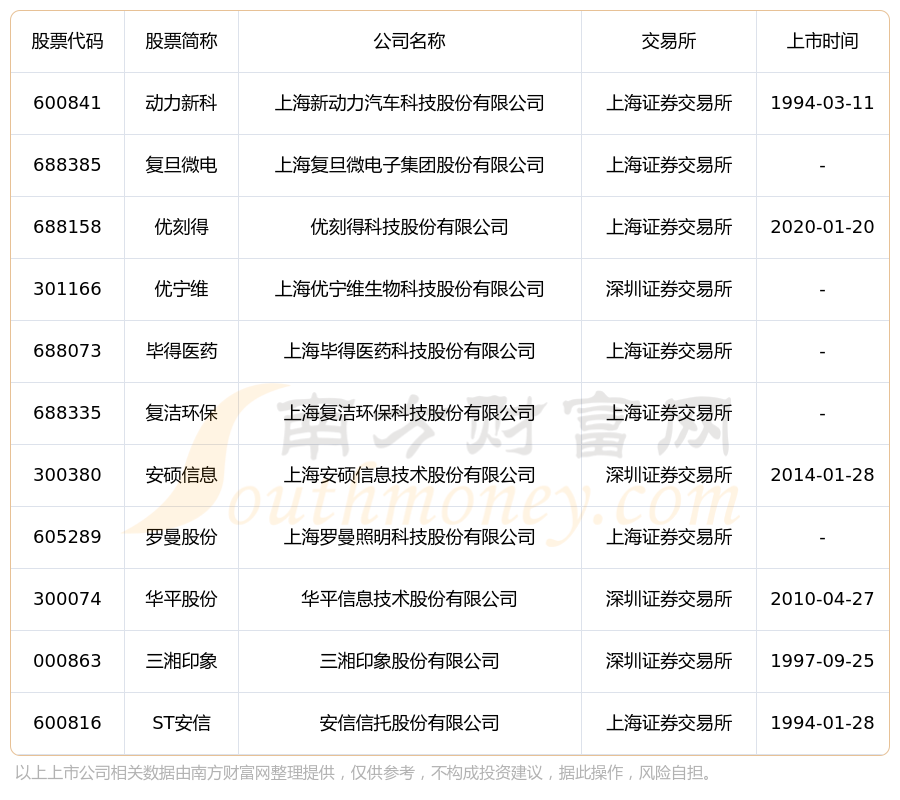900x800 pixels.
Task: Click the 股票简称 column header
Action: (181, 41)
